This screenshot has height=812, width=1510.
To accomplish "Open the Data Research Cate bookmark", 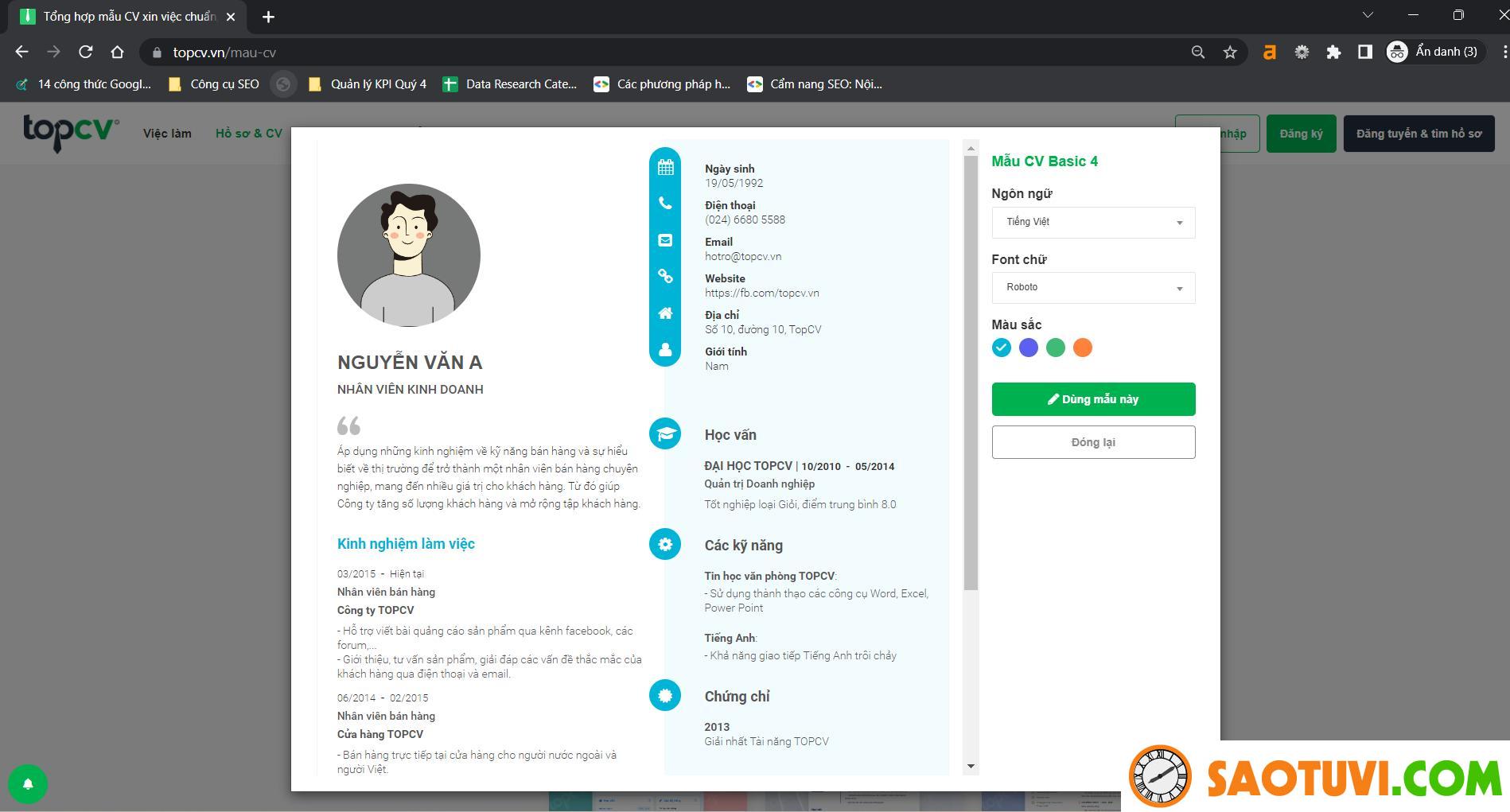I will (x=510, y=84).
